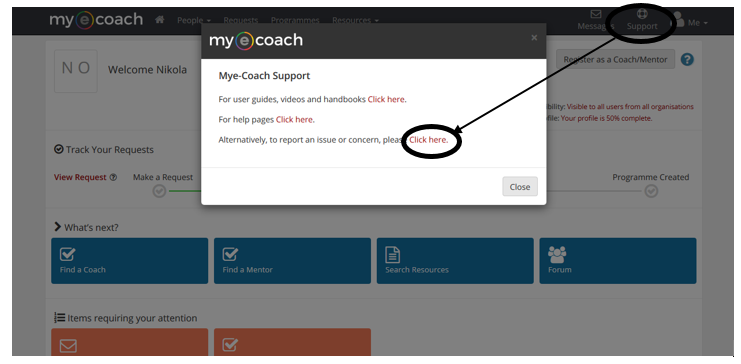741x364 pixels.
Task: Open the People dropdown menu
Action: tap(194, 20)
